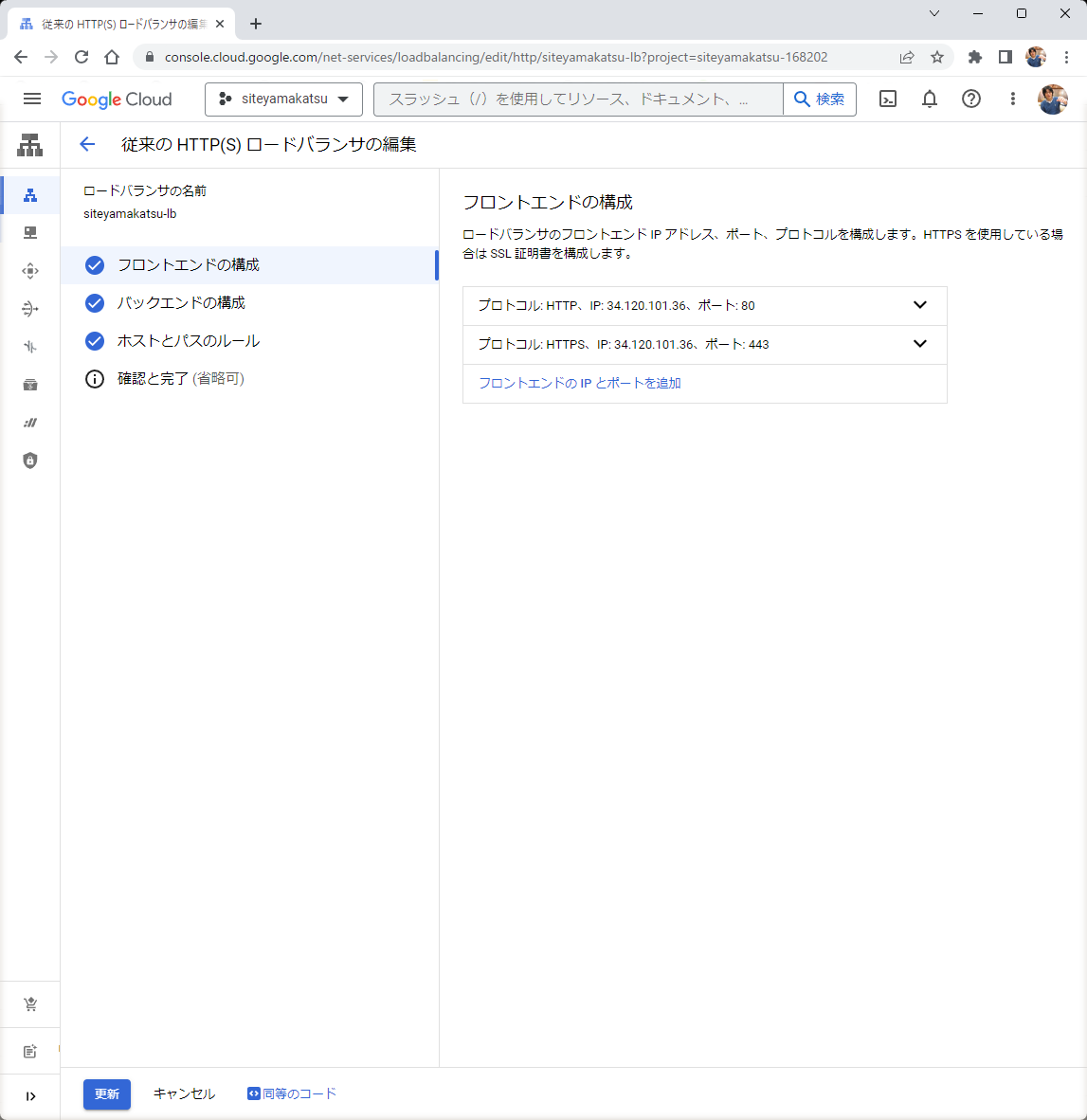The image size is (1087, 1120).
Task: Open load balancing icon in left sidebar
Action: click(30, 195)
